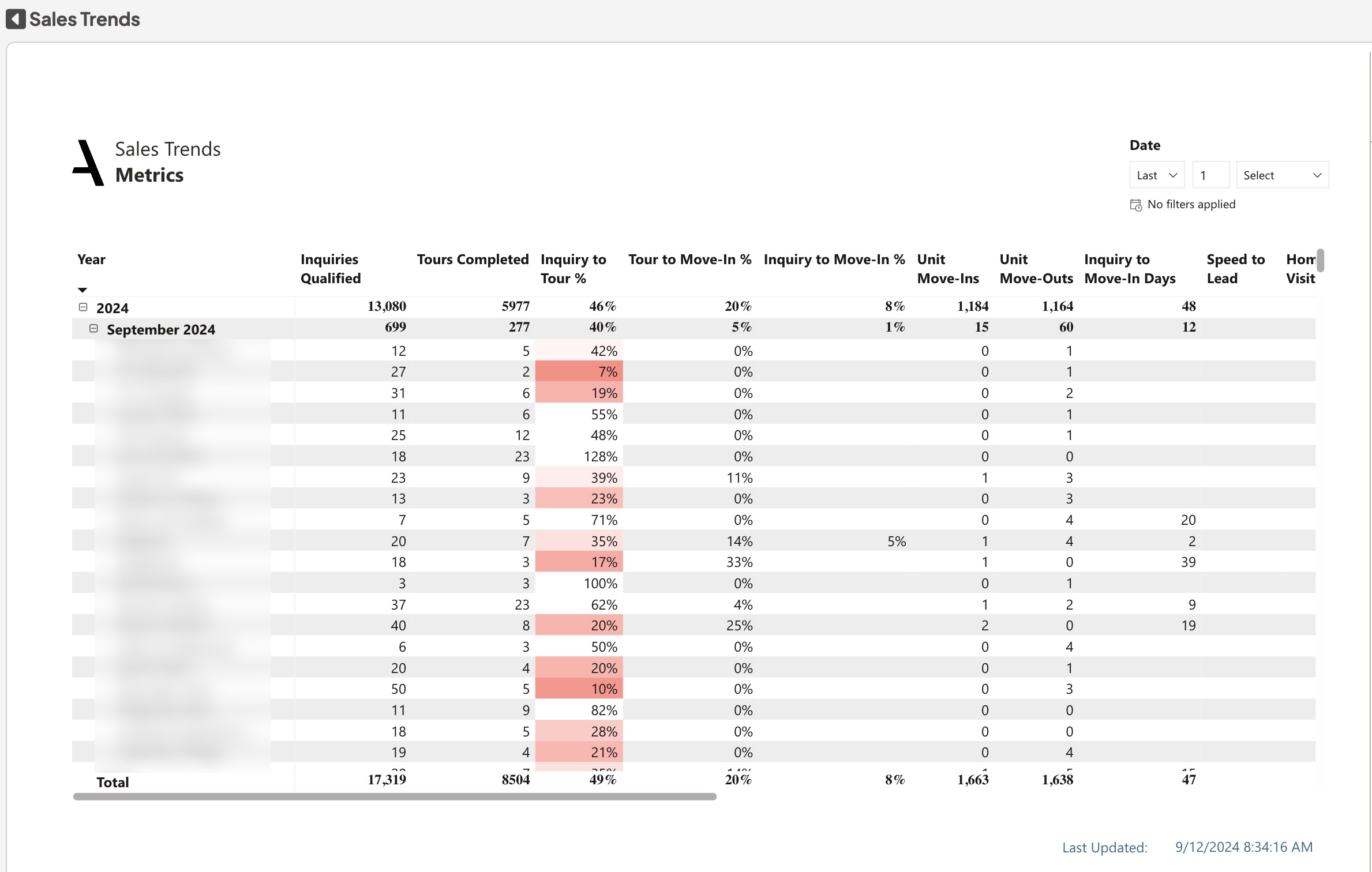1372x872 pixels.
Task: Click the date number input field
Action: (1210, 175)
